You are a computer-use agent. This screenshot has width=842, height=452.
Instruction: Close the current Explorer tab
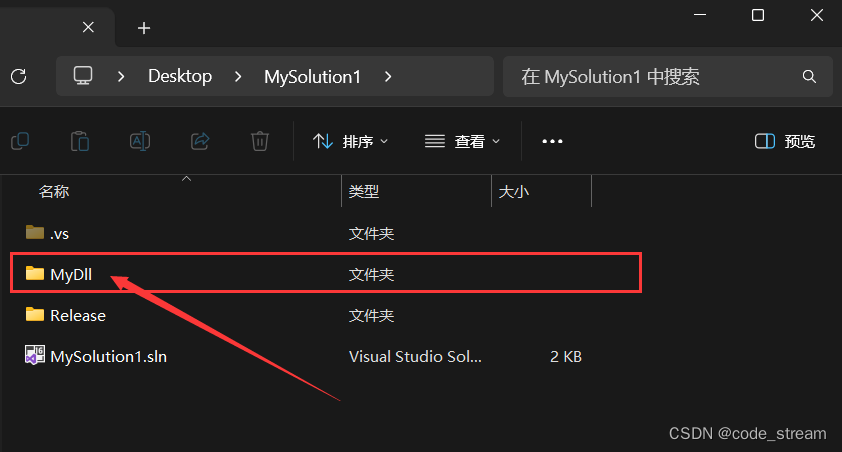click(x=89, y=27)
